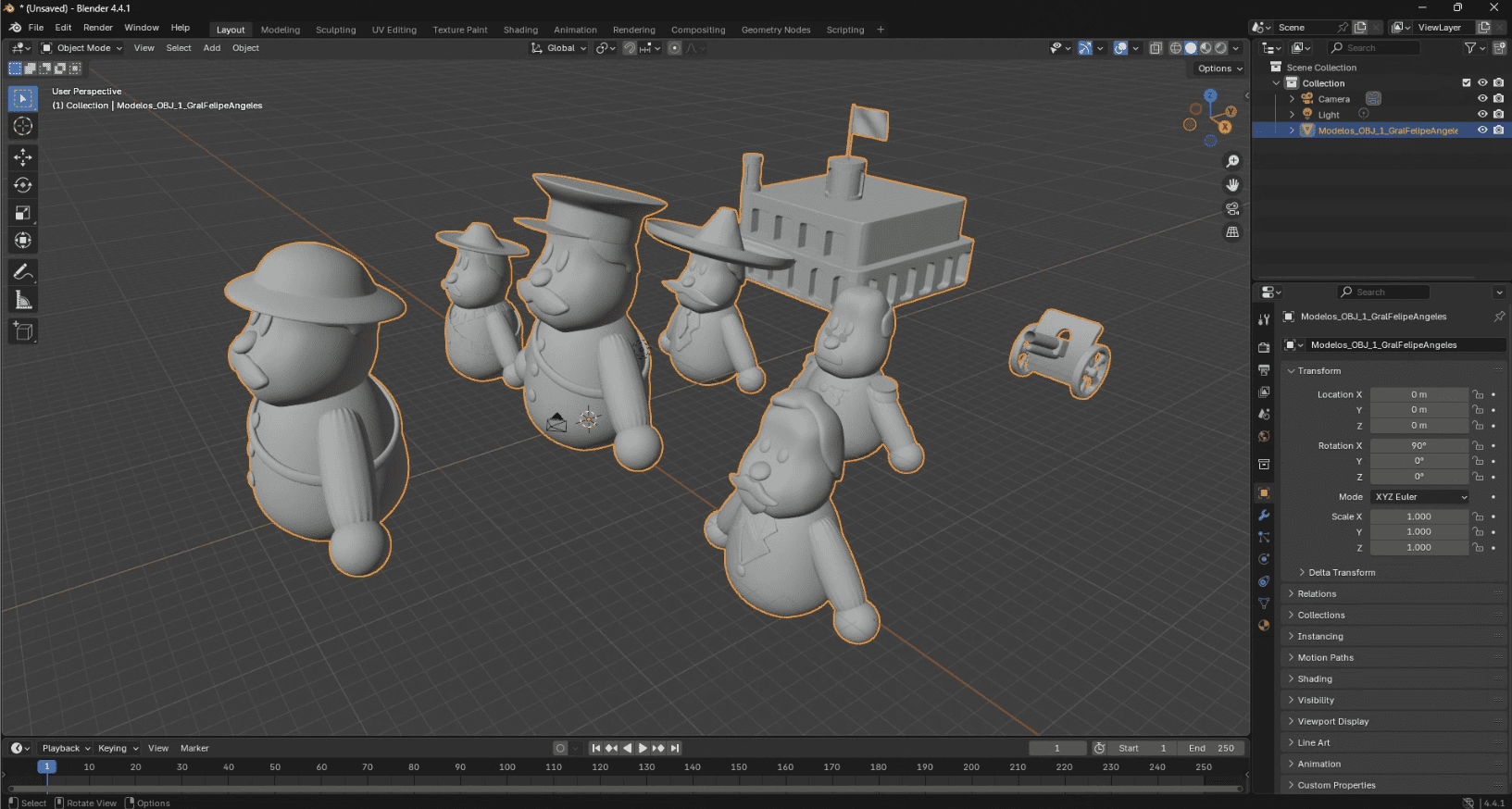Switch to orthographic/perspective grid view icon
This screenshot has width=1512, height=809.
[1232, 232]
